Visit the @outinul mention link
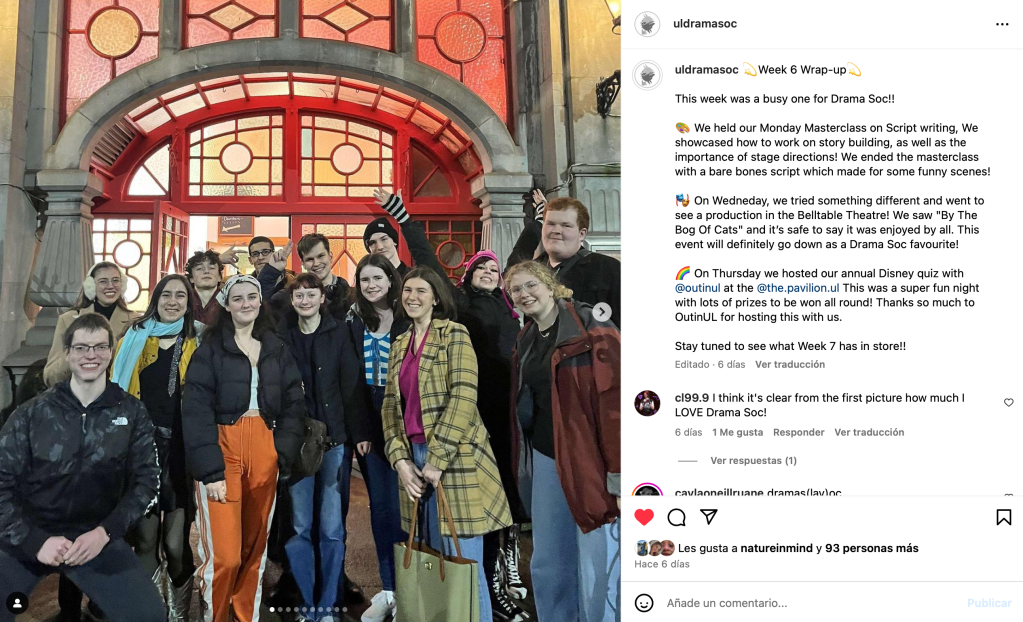 tap(697, 288)
